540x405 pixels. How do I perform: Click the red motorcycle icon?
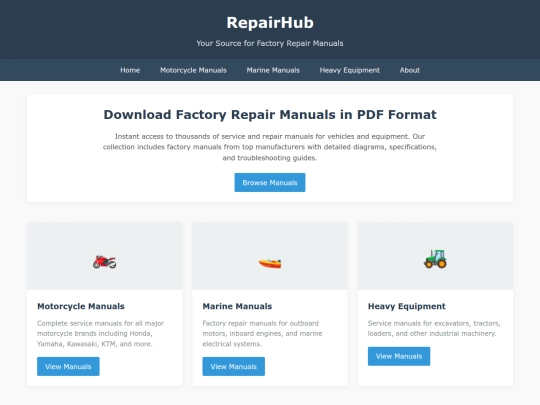[104, 262]
